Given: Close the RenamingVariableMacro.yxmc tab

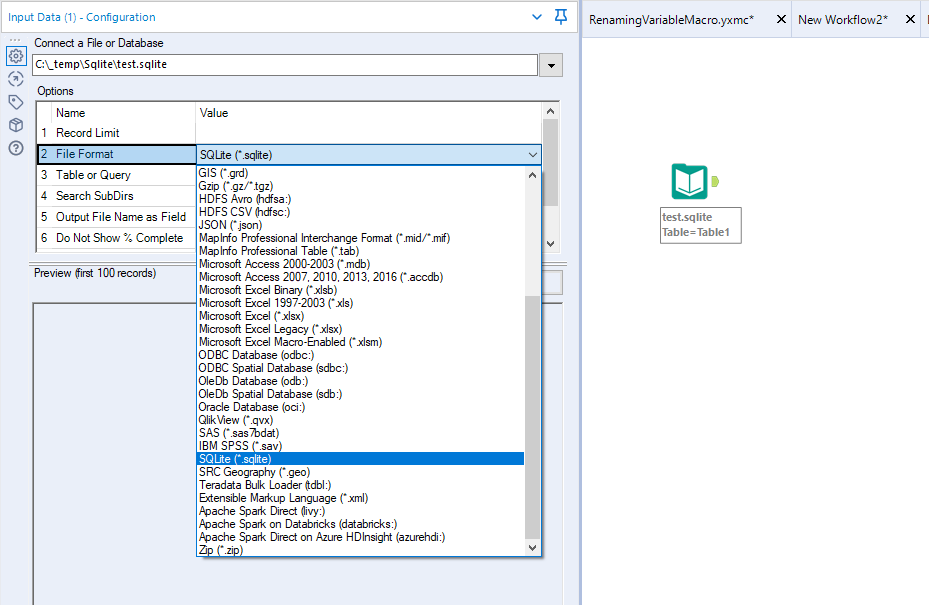Looking at the screenshot, I should pos(781,20).
